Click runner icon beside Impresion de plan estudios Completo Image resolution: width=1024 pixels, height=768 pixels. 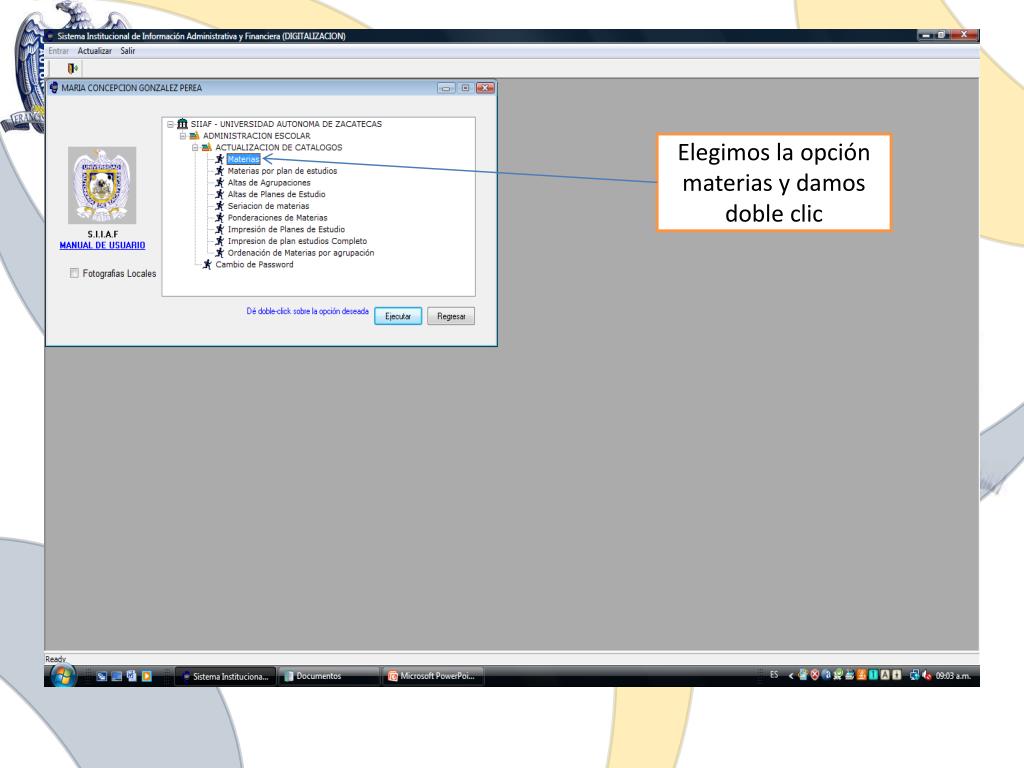pos(219,241)
